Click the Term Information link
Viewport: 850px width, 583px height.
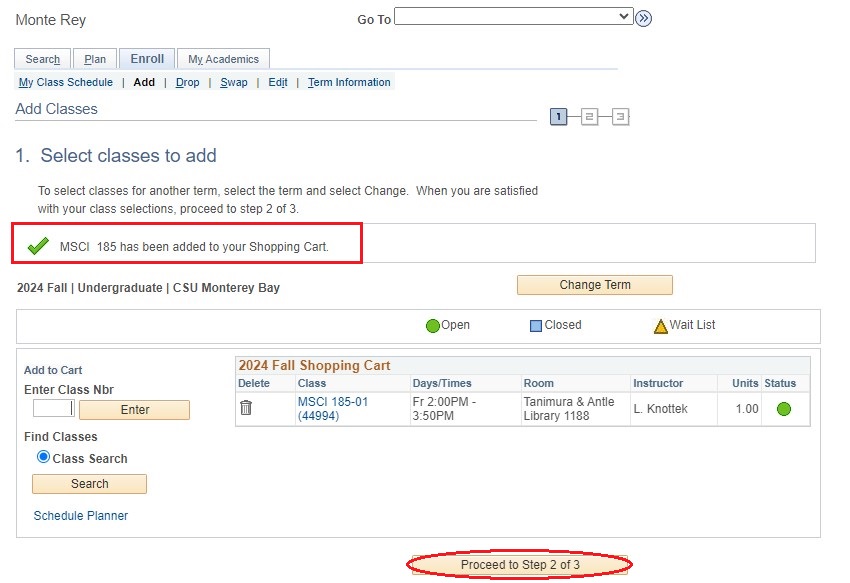[x=348, y=82]
